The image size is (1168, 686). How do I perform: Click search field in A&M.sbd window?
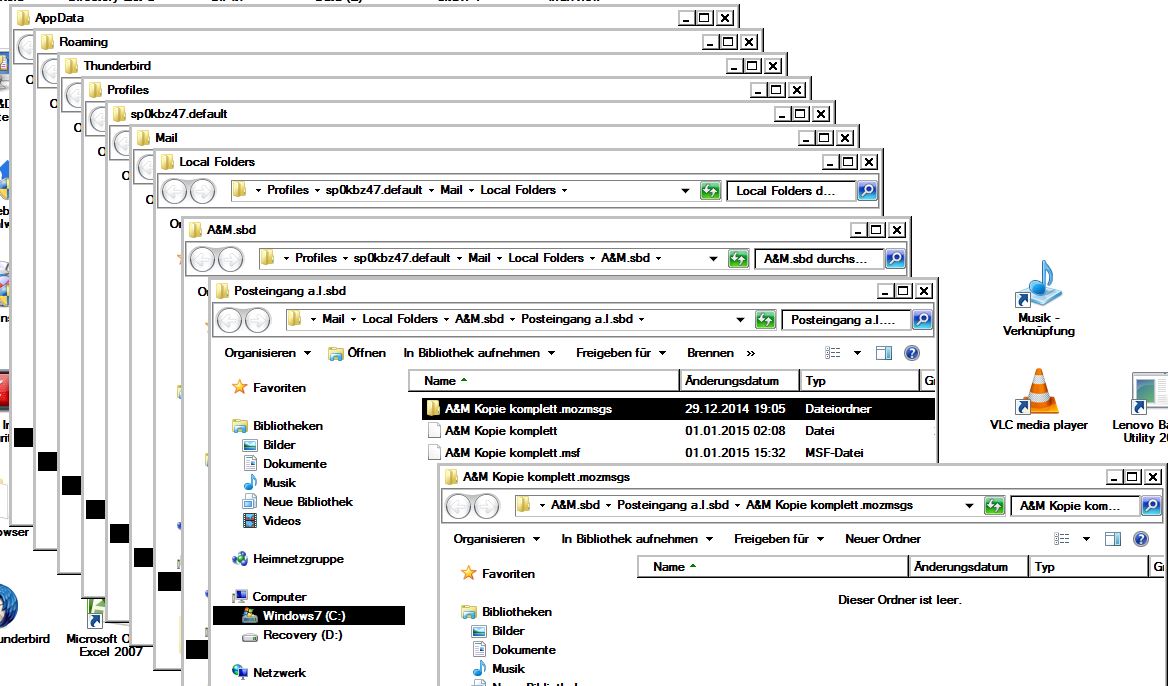click(x=817, y=259)
